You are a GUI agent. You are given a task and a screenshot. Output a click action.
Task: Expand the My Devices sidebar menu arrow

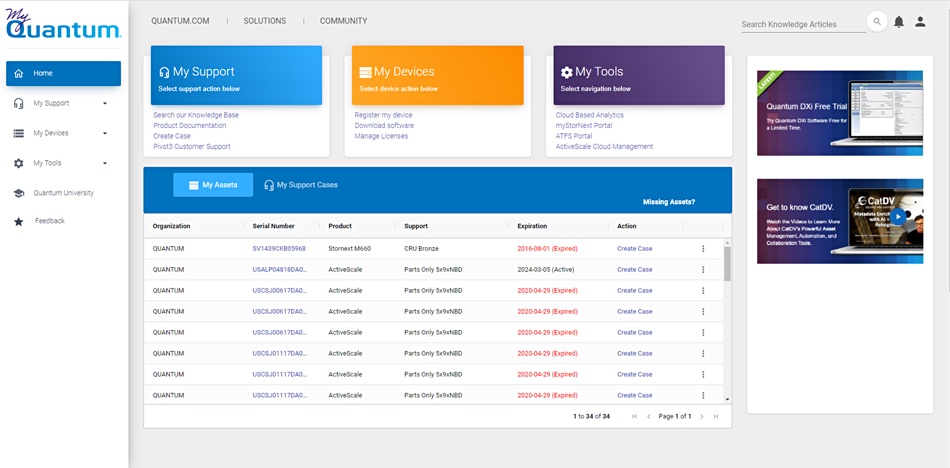pos(105,133)
